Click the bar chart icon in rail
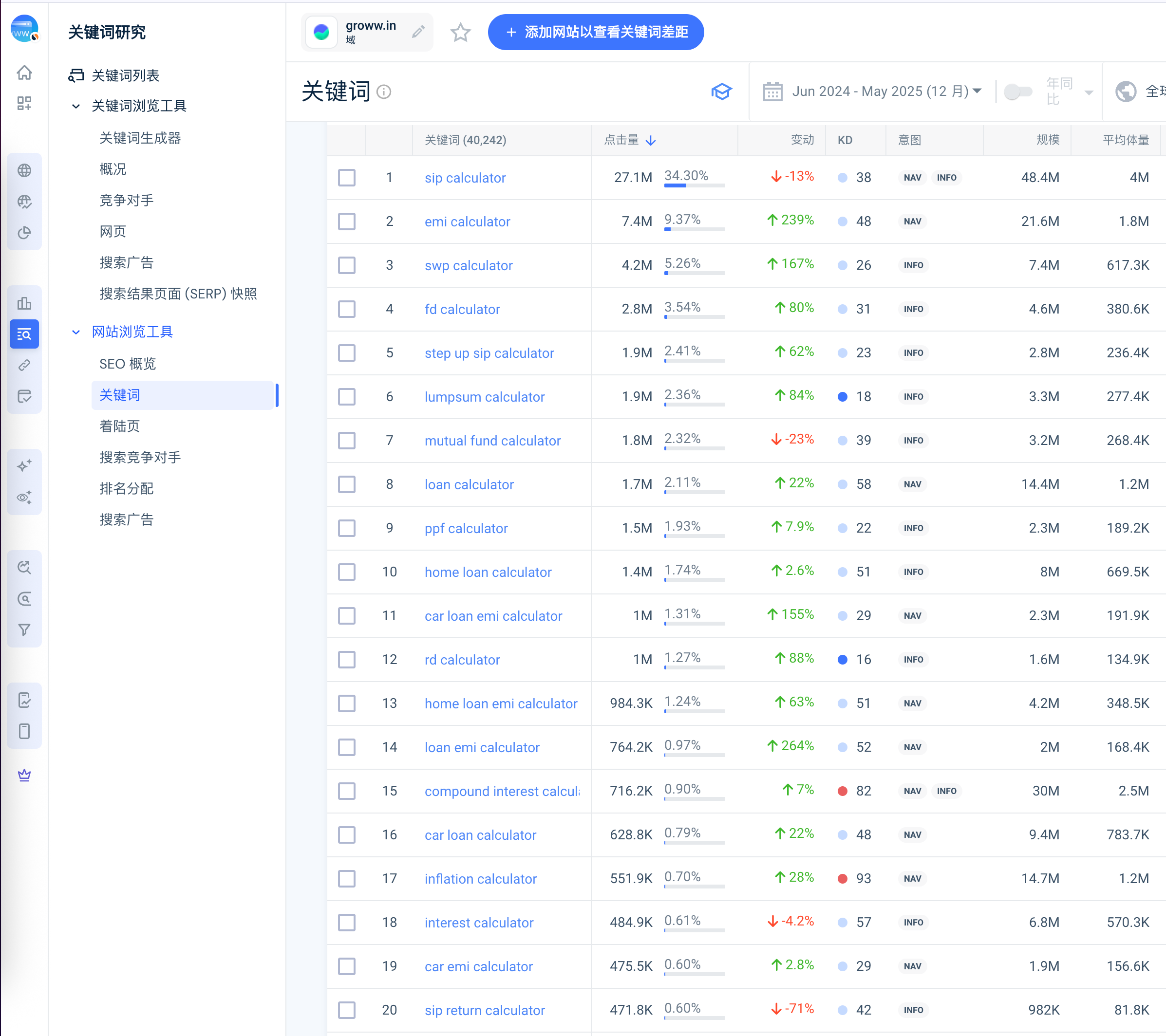 click(24, 303)
